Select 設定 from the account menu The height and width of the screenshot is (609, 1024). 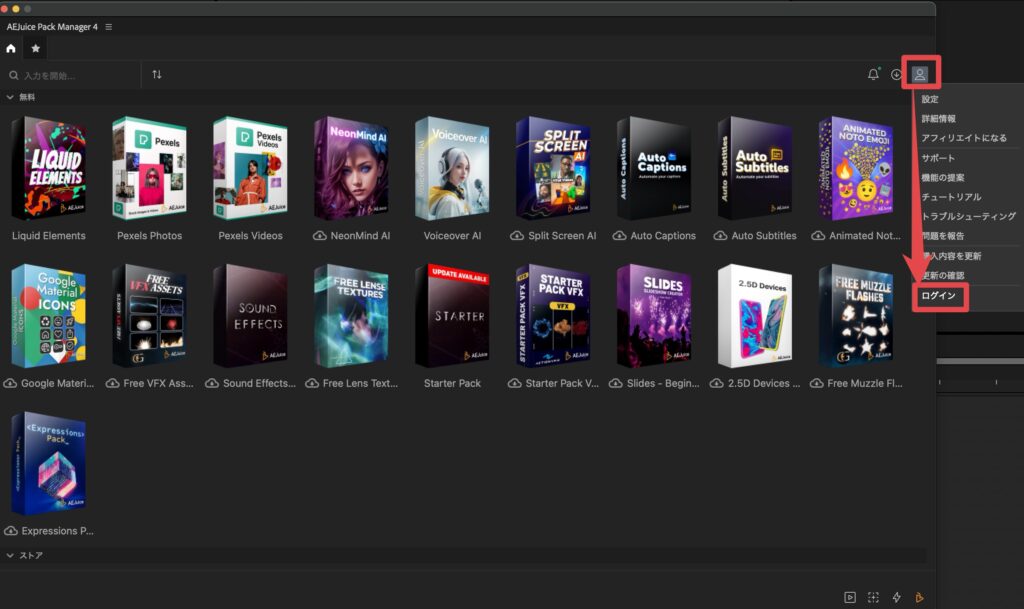(930, 99)
